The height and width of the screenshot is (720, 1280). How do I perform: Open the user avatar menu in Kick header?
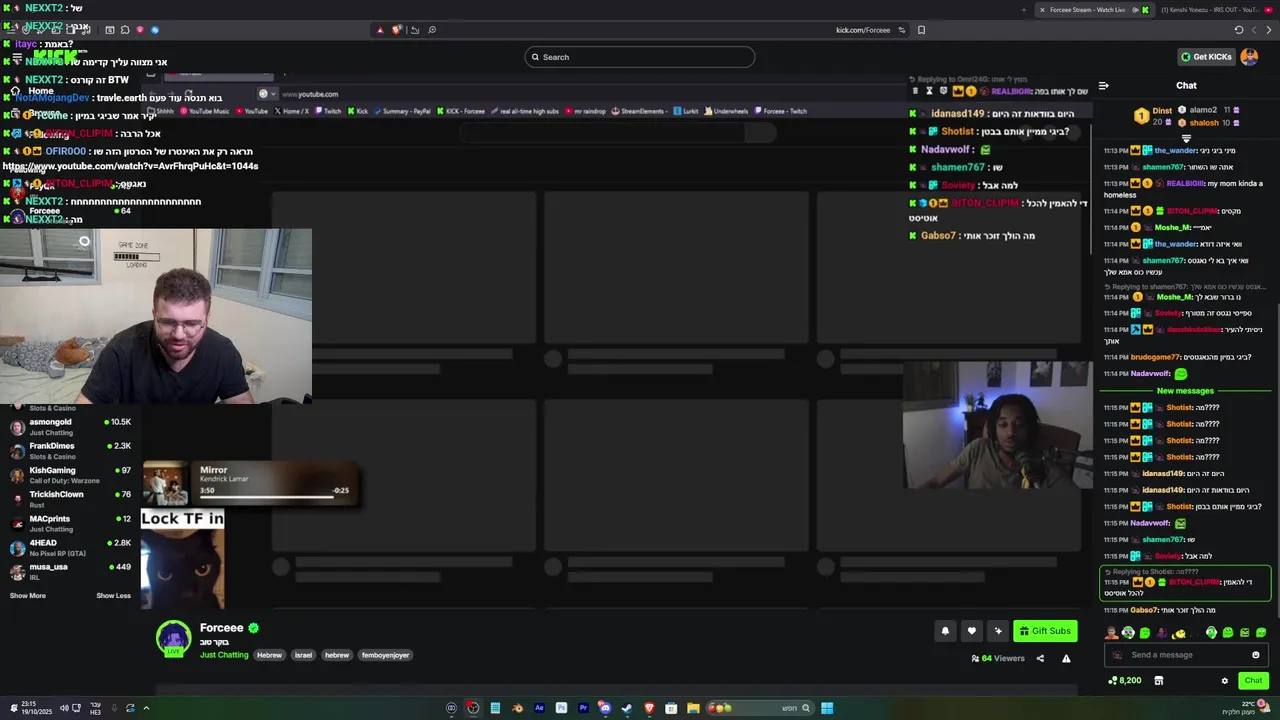click(1249, 57)
